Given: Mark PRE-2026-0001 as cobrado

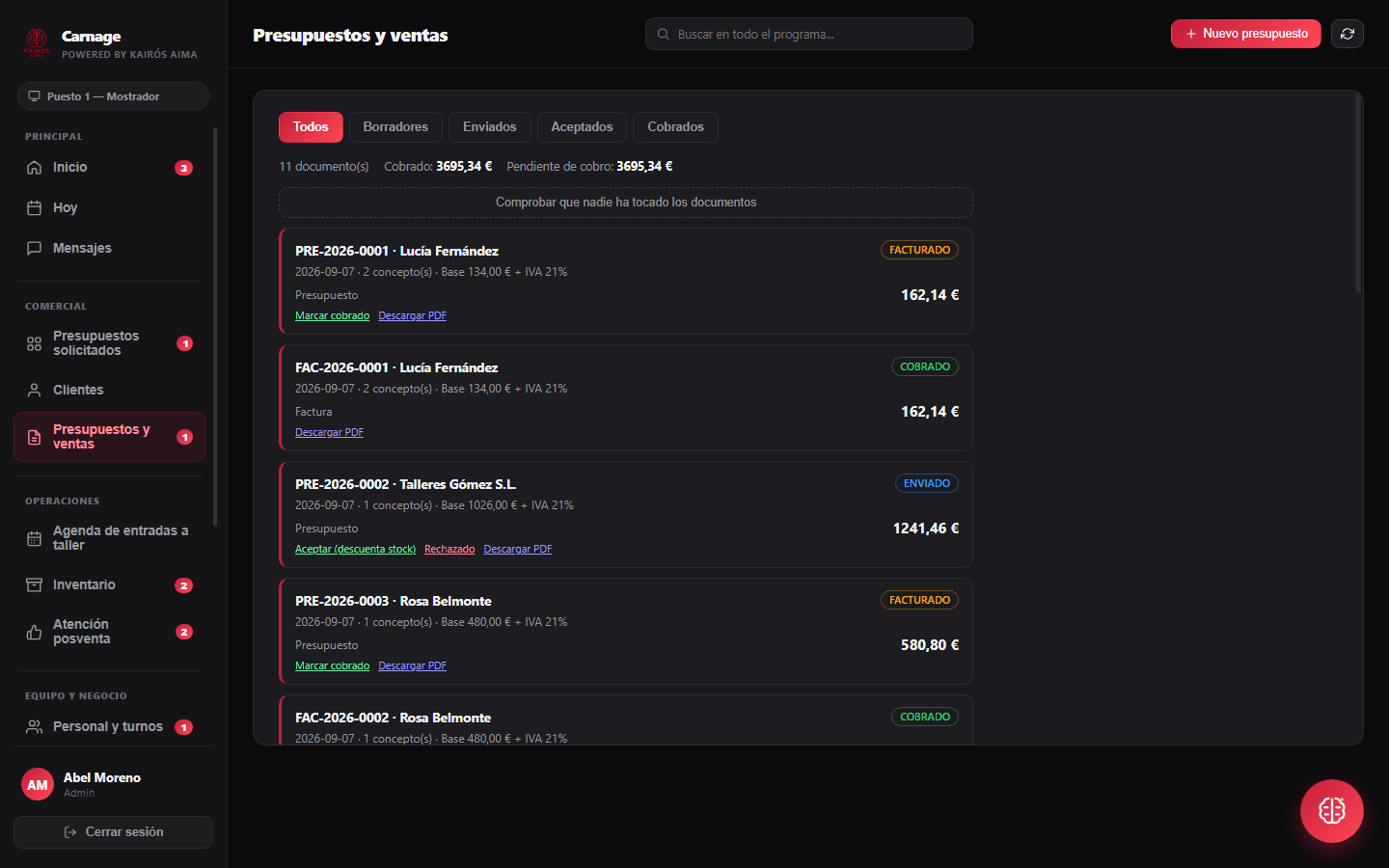Looking at the screenshot, I should coord(332,316).
